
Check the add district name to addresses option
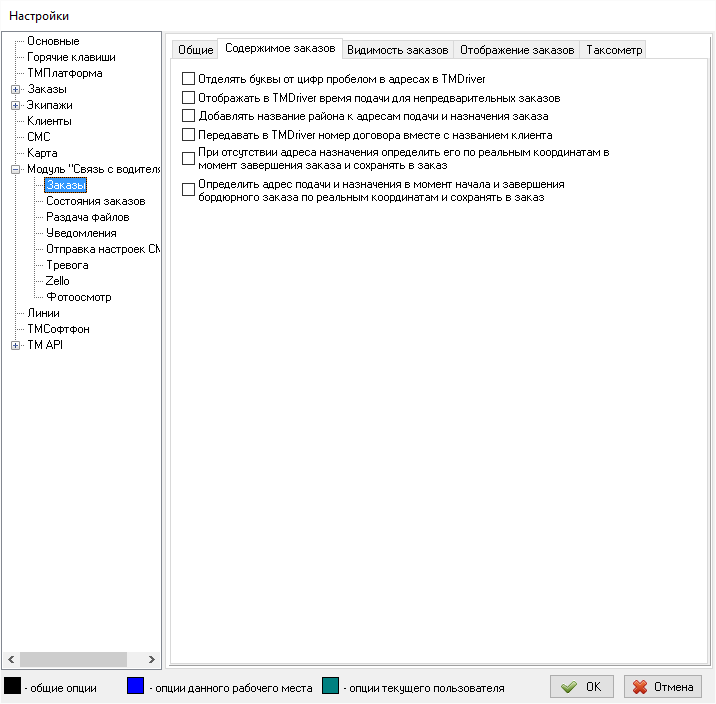189,116
